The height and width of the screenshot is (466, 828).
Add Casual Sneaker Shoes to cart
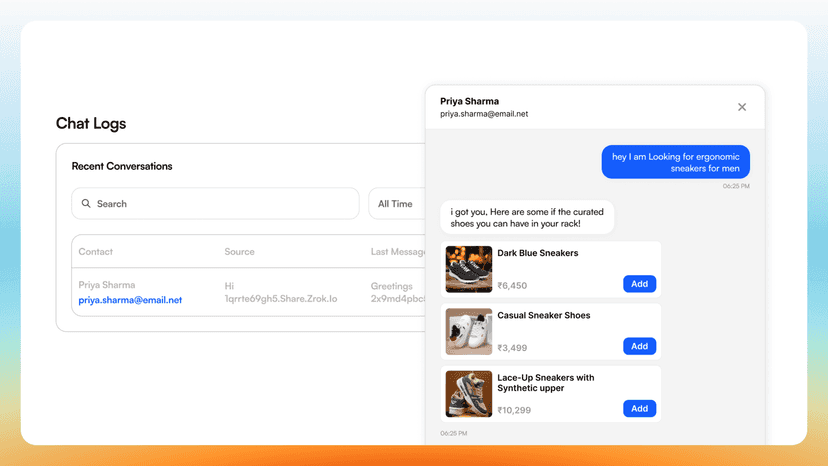click(639, 346)
